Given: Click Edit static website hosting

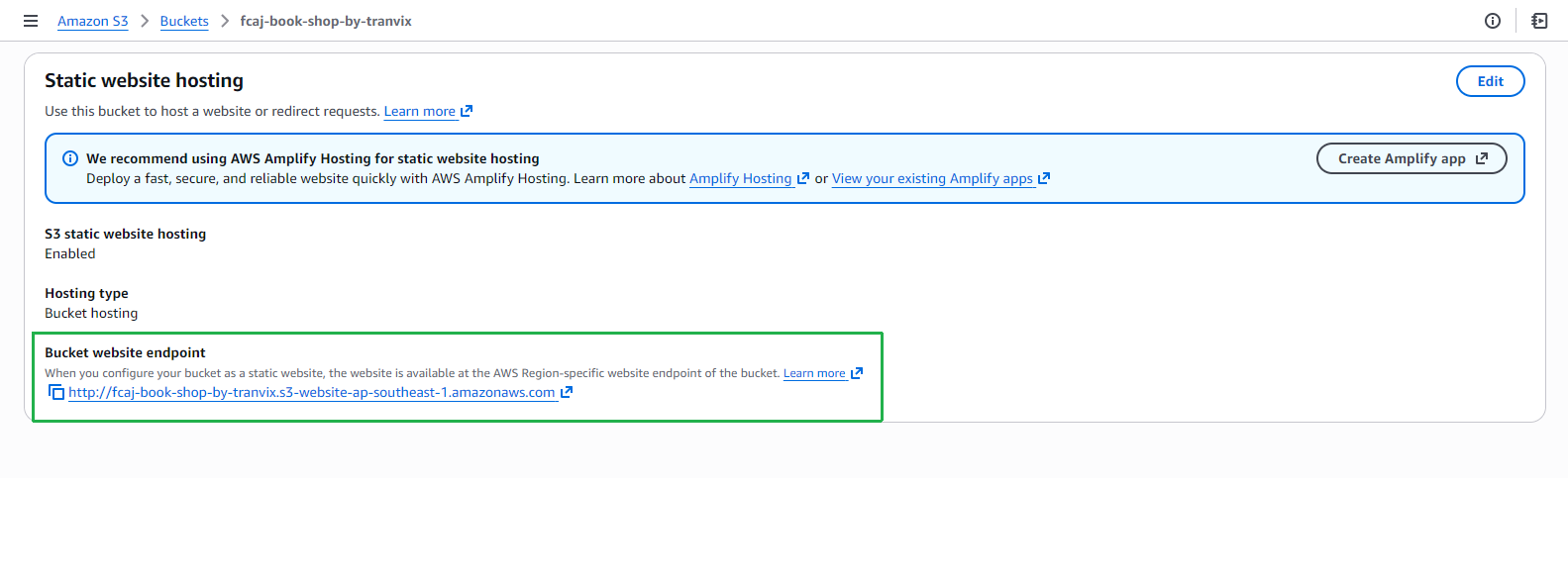Looking at the screenshot, I should 1490,81.
